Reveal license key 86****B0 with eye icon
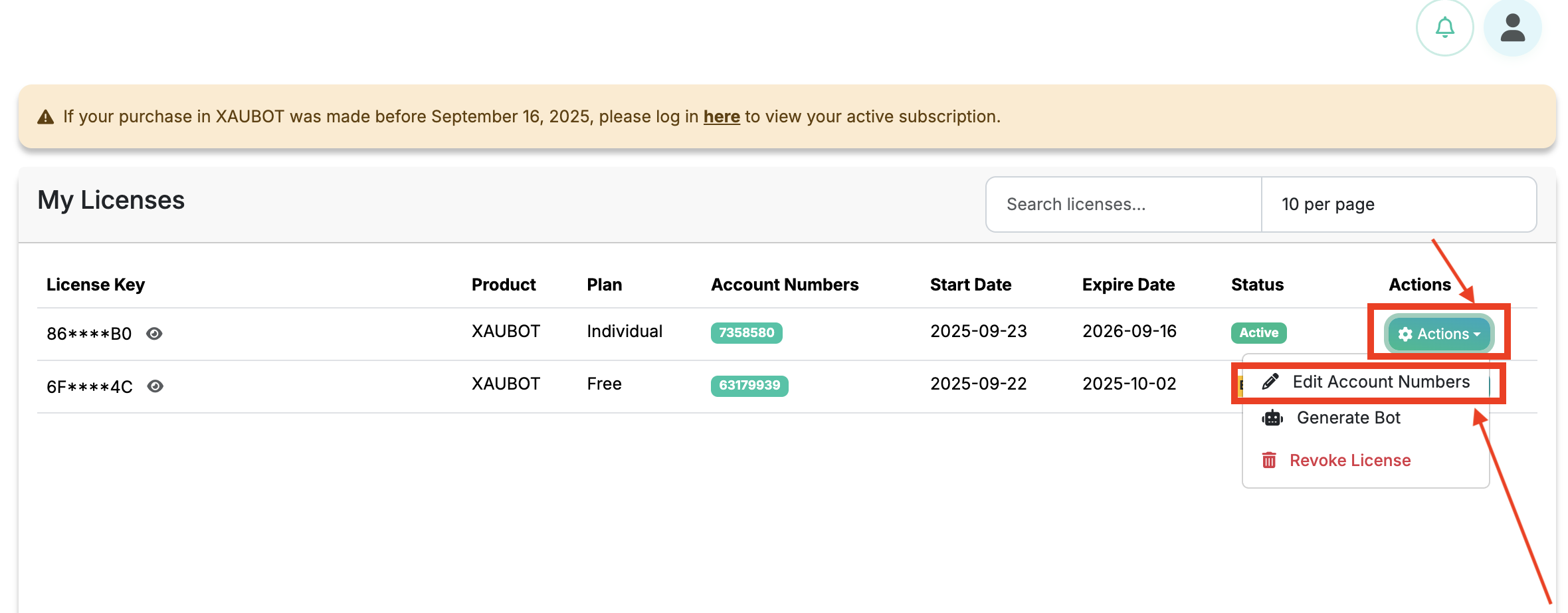 [x=154, y=334]
